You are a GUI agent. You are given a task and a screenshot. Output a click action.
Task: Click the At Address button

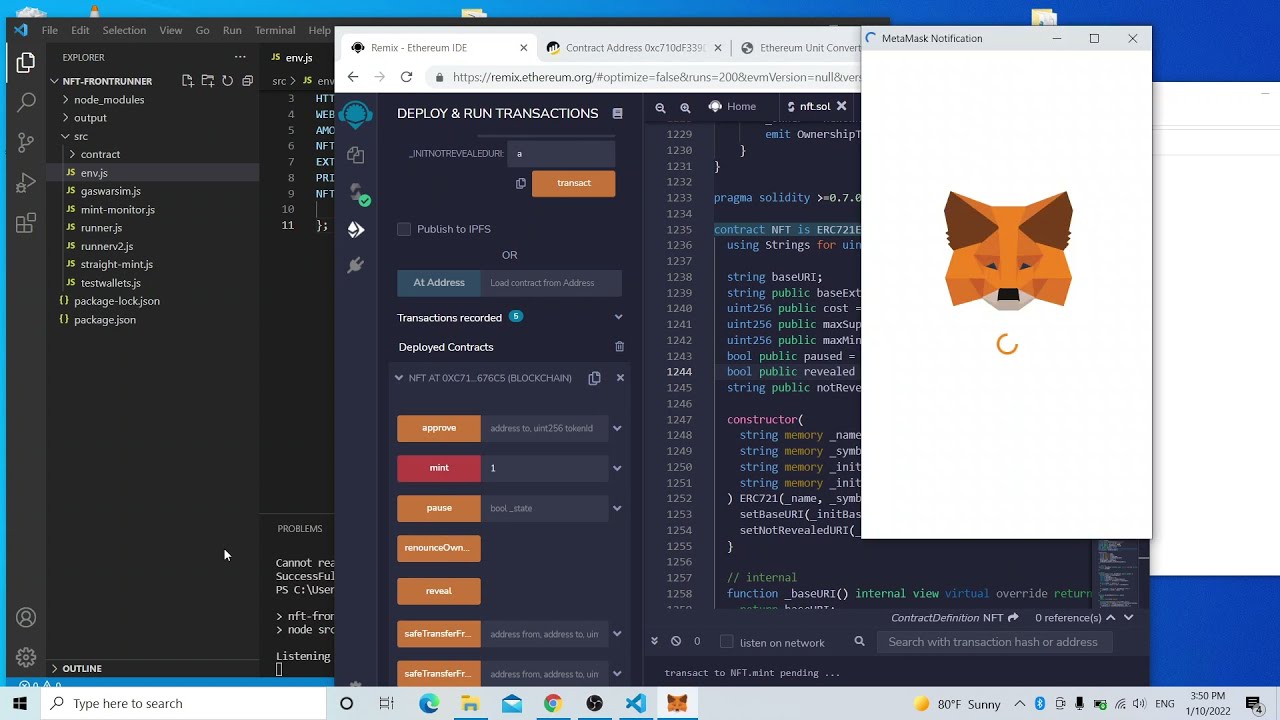(439, 283)
